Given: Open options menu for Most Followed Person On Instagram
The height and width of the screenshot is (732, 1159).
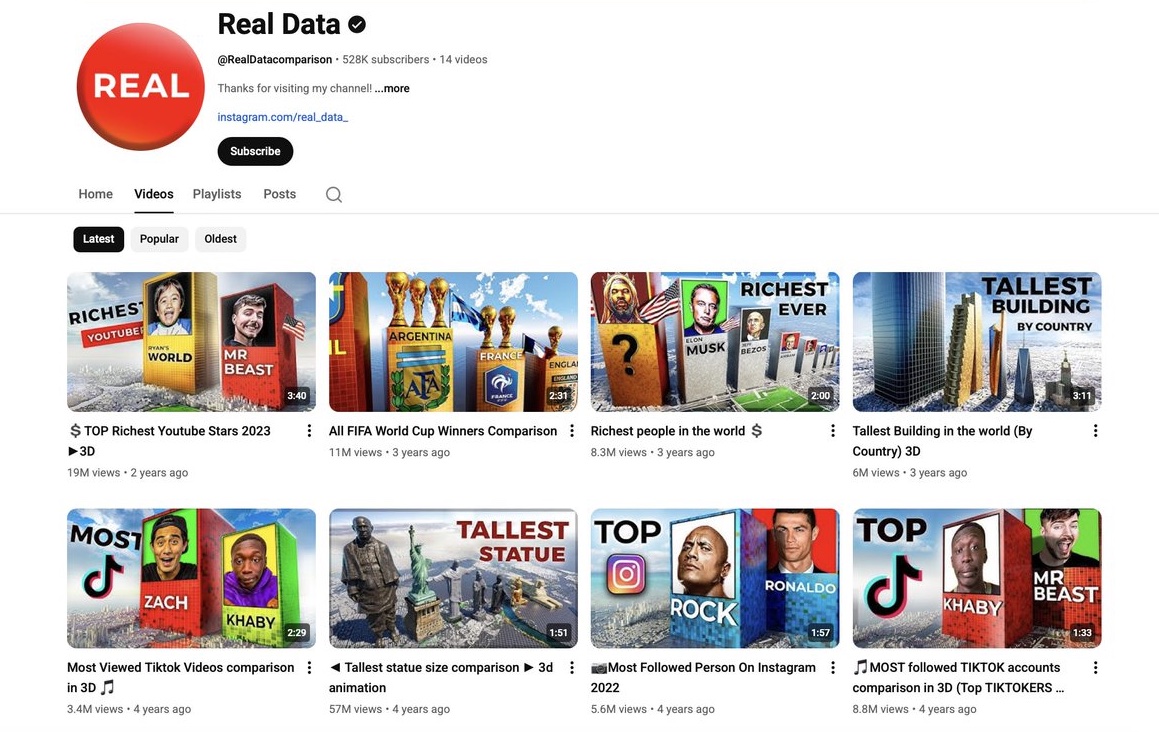Looking at the screenshot, I should pos(833,668).
